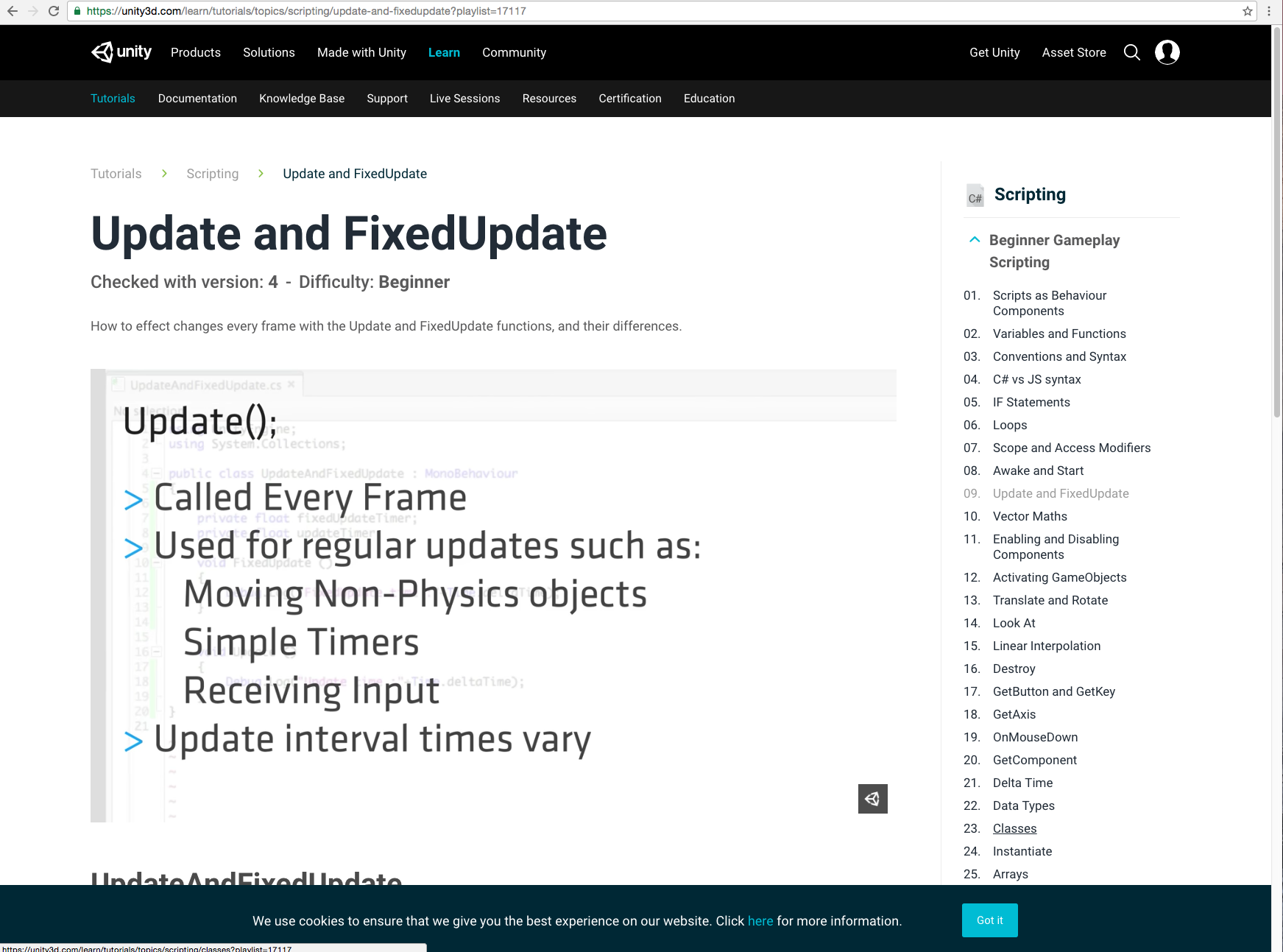Select lesson 09 Update and FixedUpdate

click(x=1061, y=493)
